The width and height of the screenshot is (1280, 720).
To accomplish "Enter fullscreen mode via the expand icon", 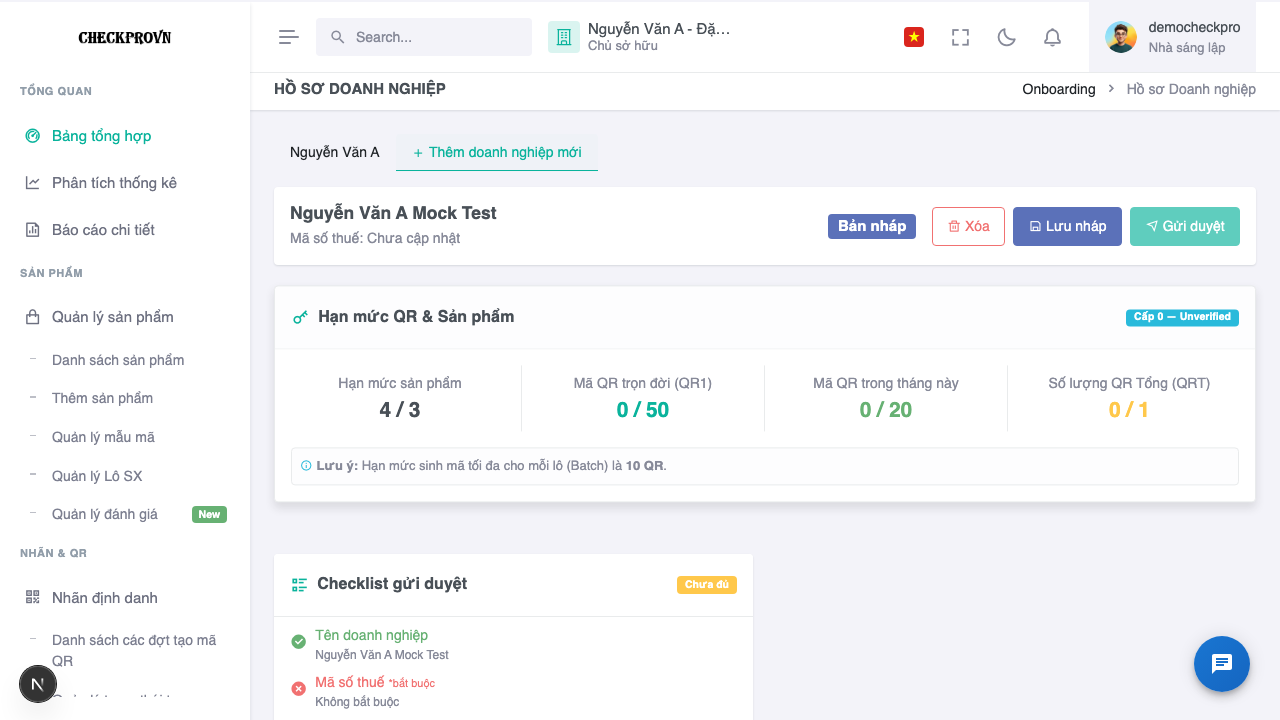I will pyautogui.click(x=960, y=37).
